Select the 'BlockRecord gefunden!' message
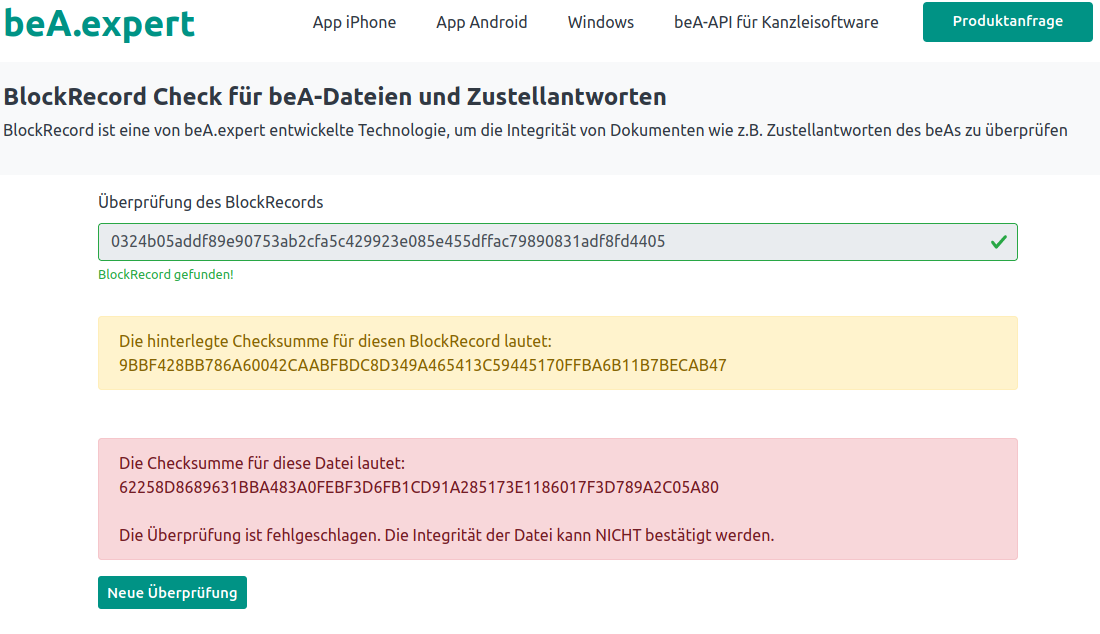 (x=166, y=275)
